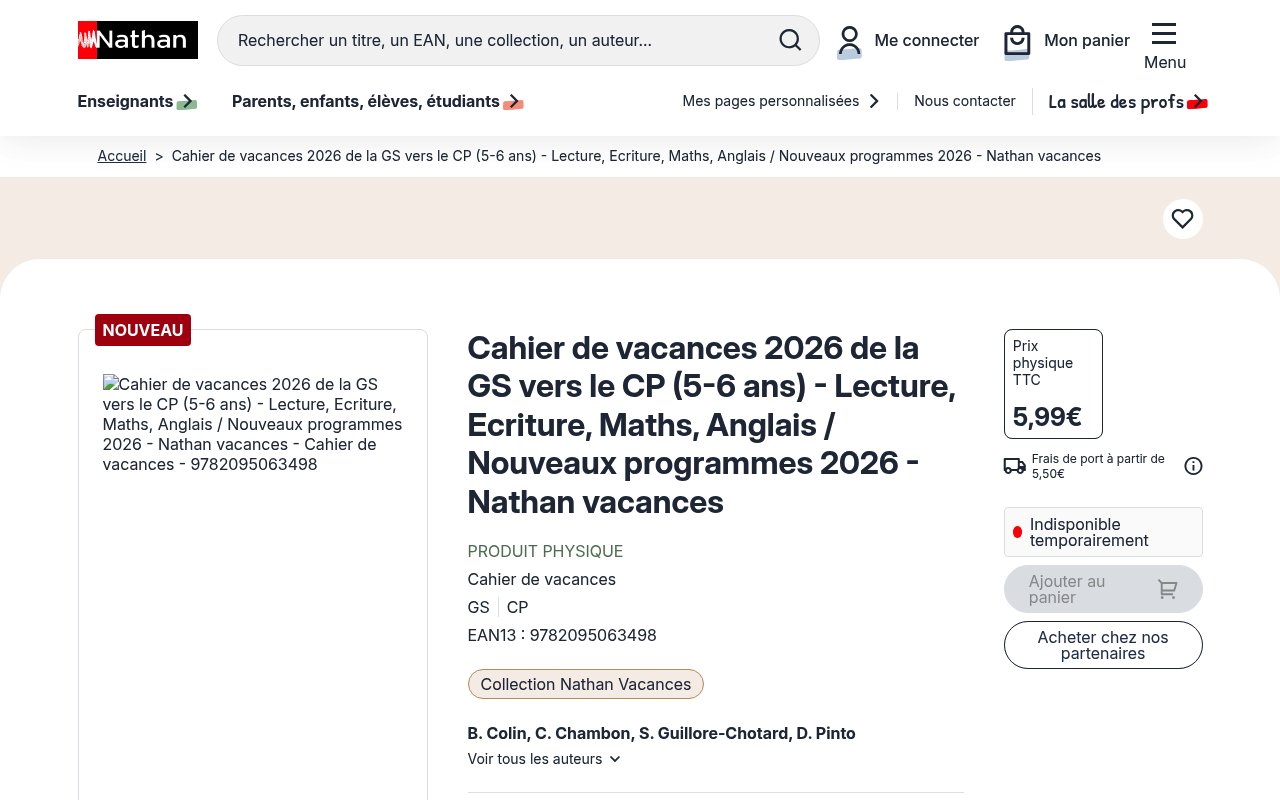Click the Ajouter au panier button
Image resolution: width=1280 pixels, height=800 pixels.
(1103, 589)
